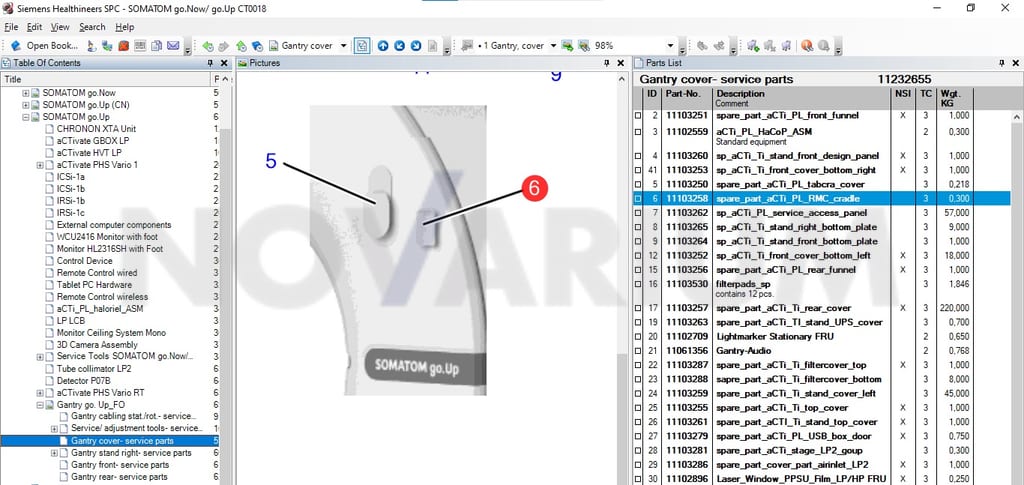The width and height of the screenshot is (1024, 485).
Task: Tick checkbox for part 11103262 service access panel
Action: (x=638, y=213)
